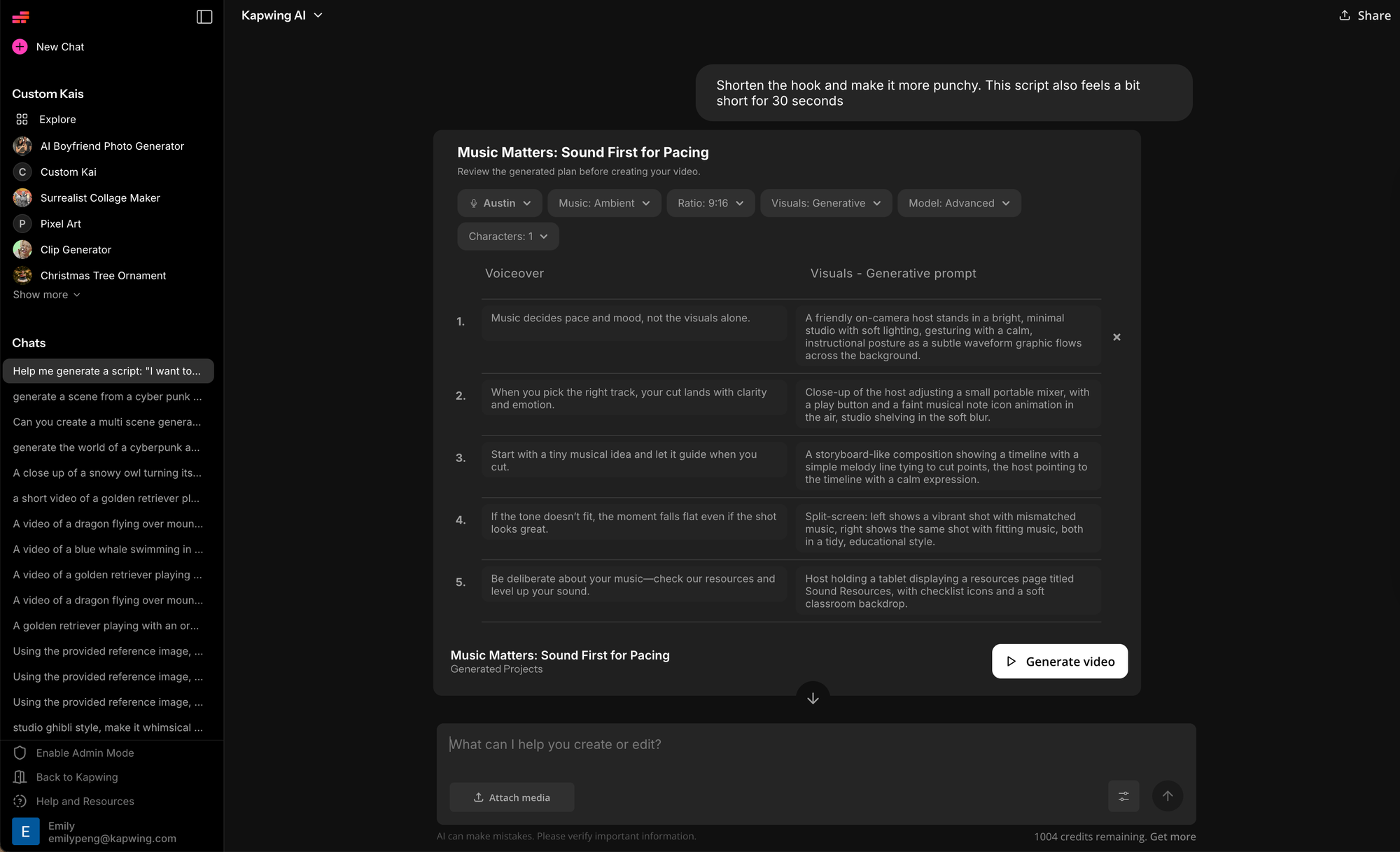Open the Kapwing AI title menu
Viewport: 1400px width, 852px height.
coord(281,15)
